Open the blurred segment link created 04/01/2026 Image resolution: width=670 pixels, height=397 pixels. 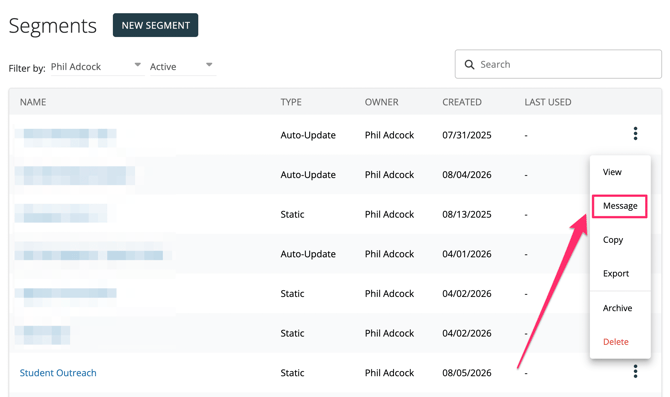(89, 255)
